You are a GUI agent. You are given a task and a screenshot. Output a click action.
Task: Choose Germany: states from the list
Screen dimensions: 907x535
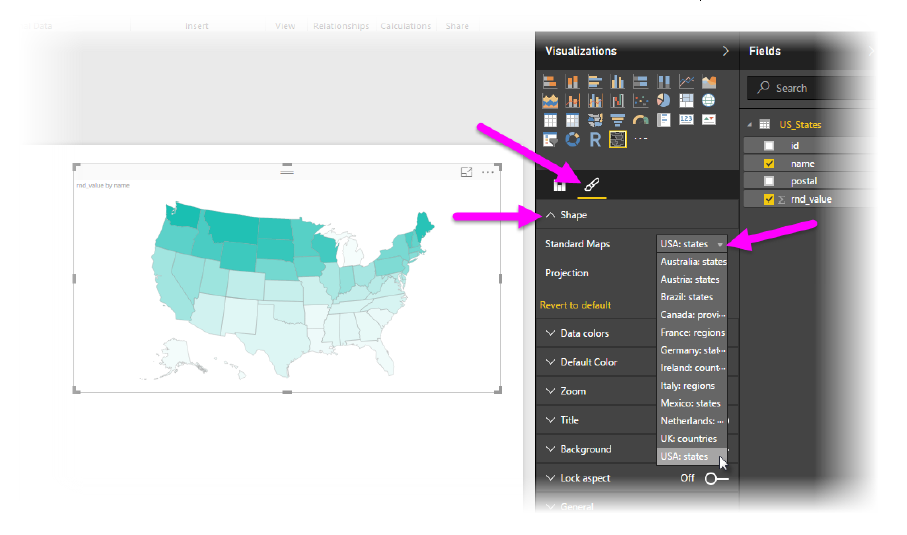click(692, 350)
